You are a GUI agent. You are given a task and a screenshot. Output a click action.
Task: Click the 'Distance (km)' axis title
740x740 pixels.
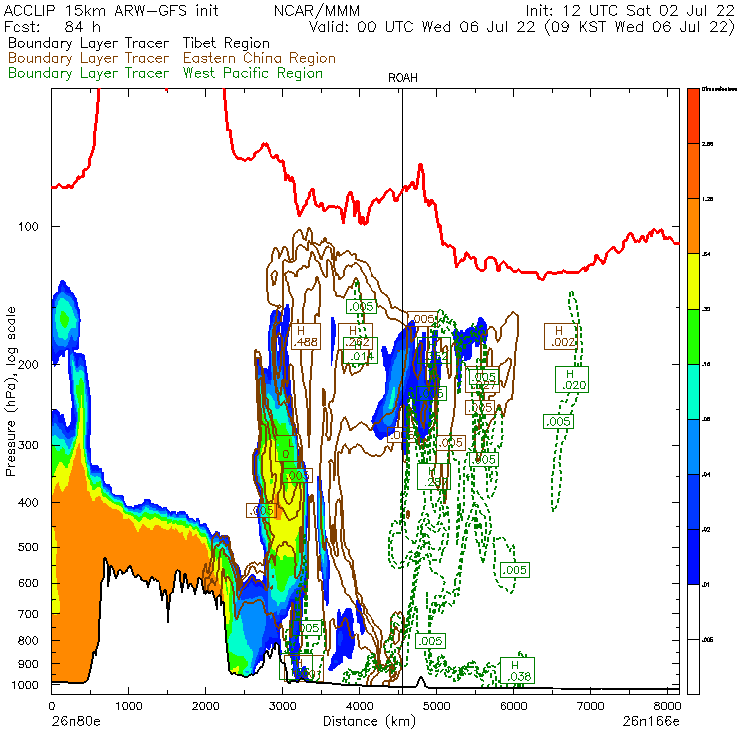pos(369,721)
